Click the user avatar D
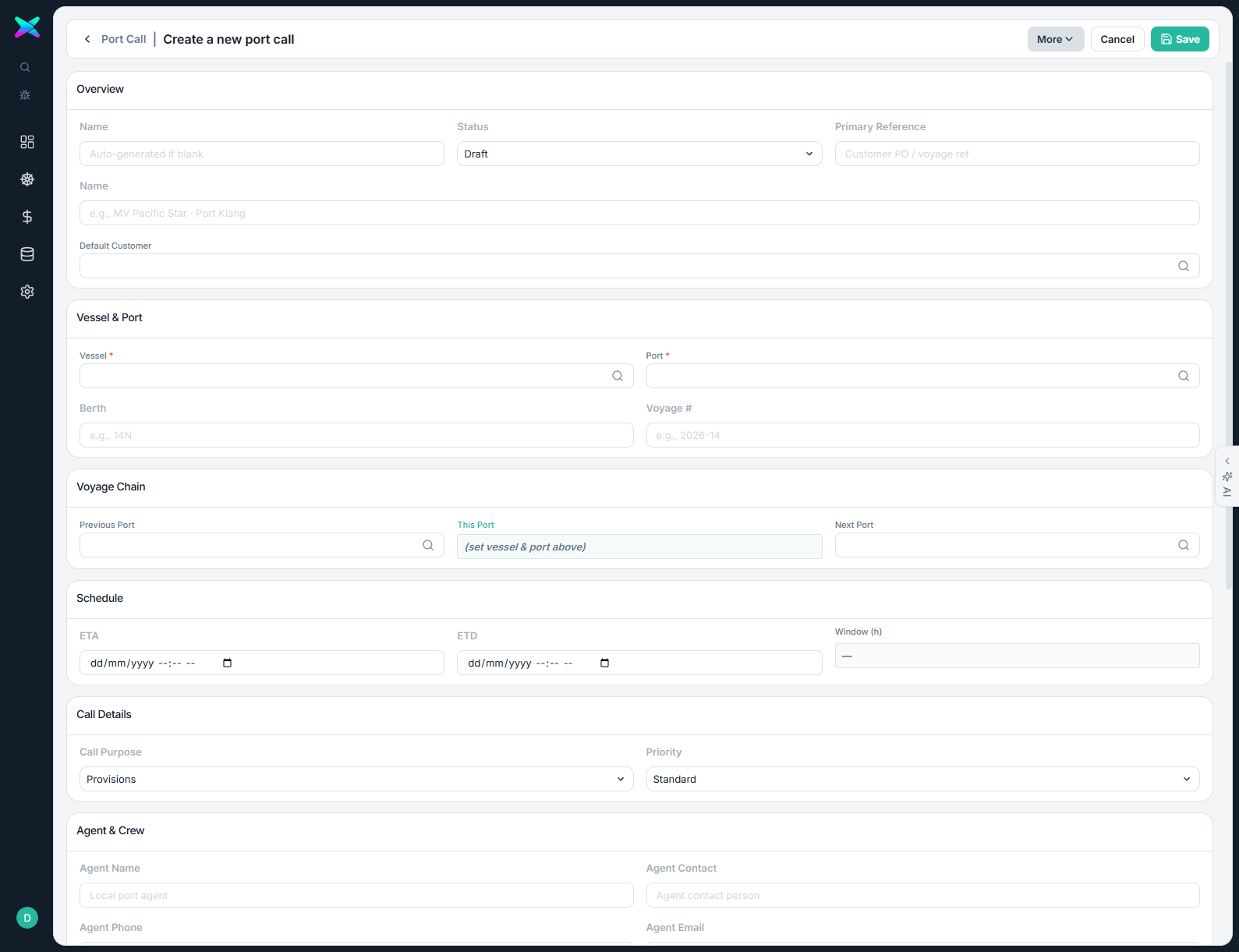The height and width of the screenshot is (952, 1239). tap(27, 918)
